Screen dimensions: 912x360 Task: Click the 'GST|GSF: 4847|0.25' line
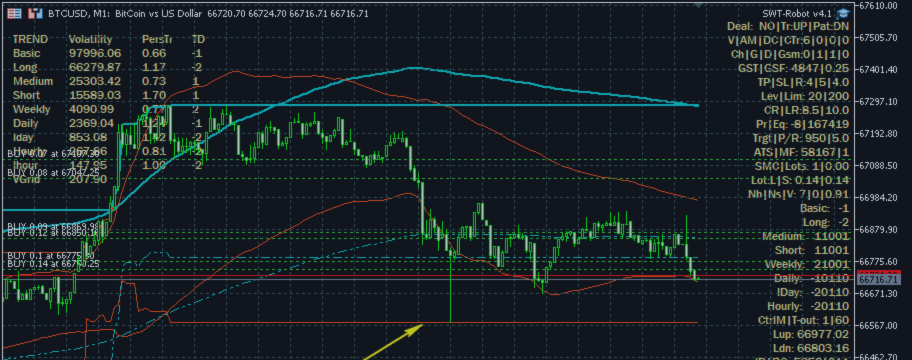coord(793,68)
